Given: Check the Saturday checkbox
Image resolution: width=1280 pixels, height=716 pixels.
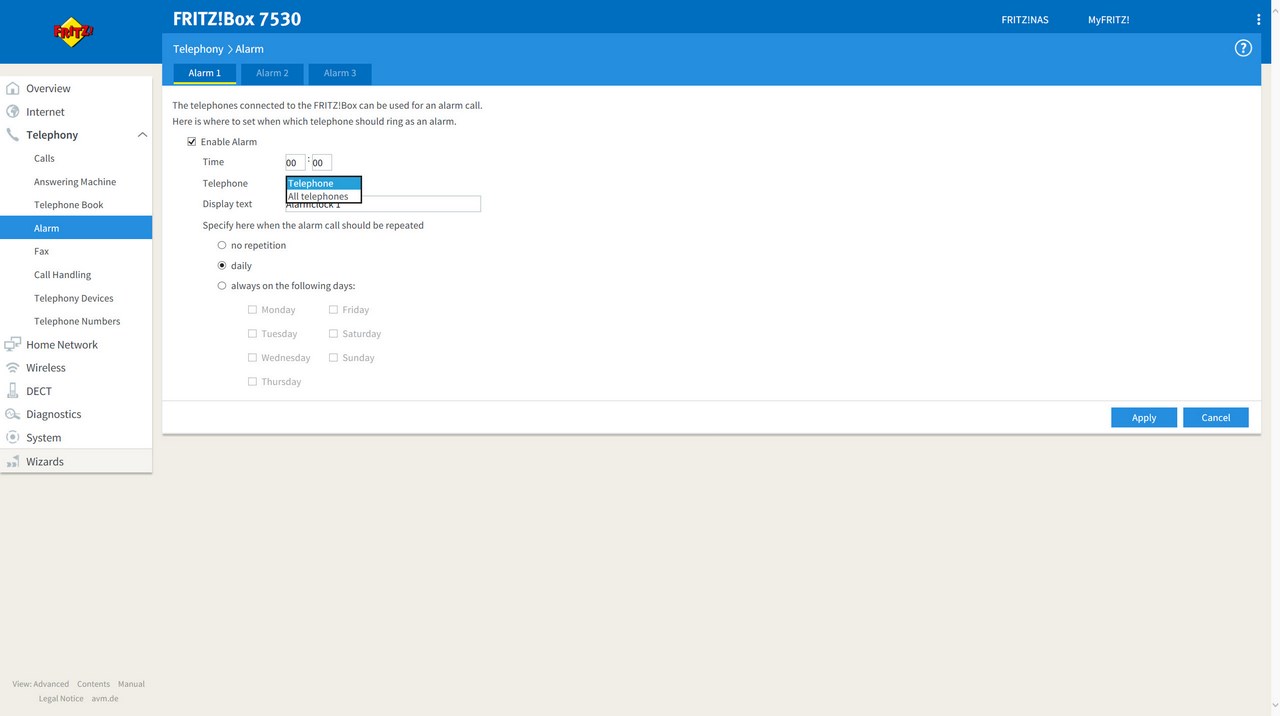Looking at the screenshot, I should point(333,334).
